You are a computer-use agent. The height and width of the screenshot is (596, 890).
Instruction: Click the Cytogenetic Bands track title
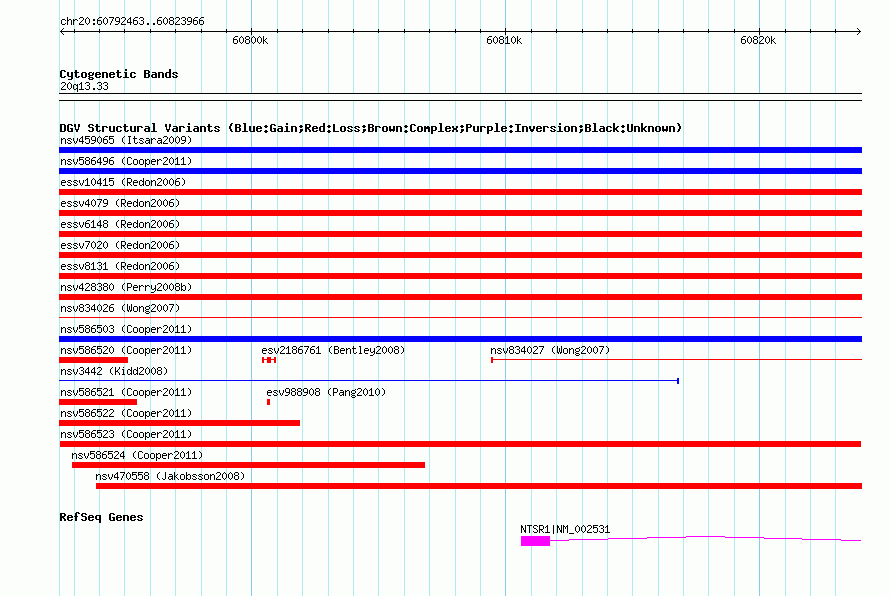coord(119,74)
